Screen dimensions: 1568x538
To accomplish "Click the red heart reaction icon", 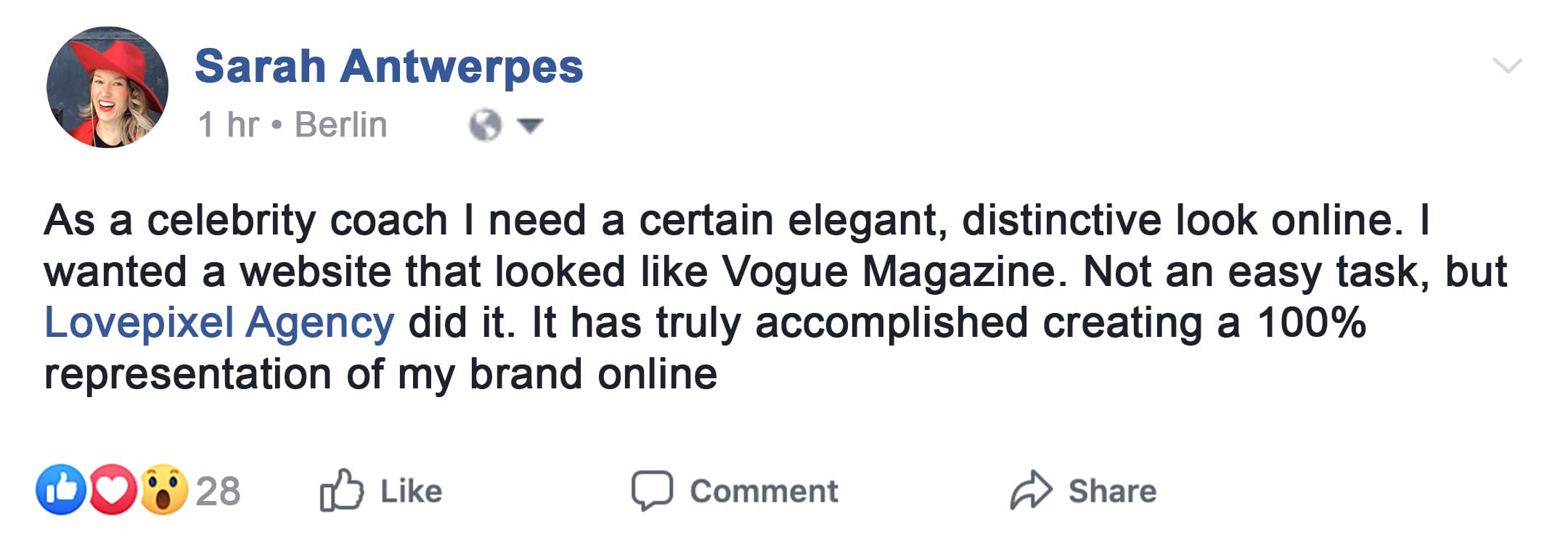I will (x=112, y=490).
